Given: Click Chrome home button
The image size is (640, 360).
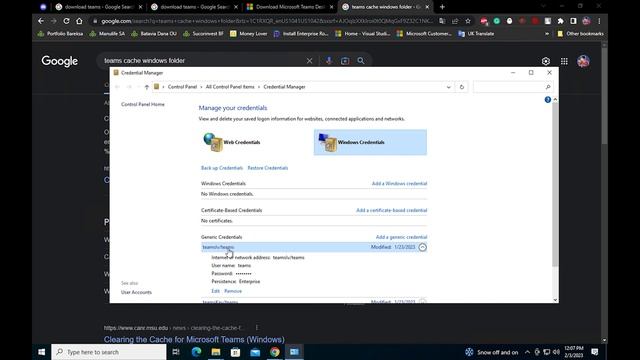Looking at the screenshot, I should click(x=79, y=21).
